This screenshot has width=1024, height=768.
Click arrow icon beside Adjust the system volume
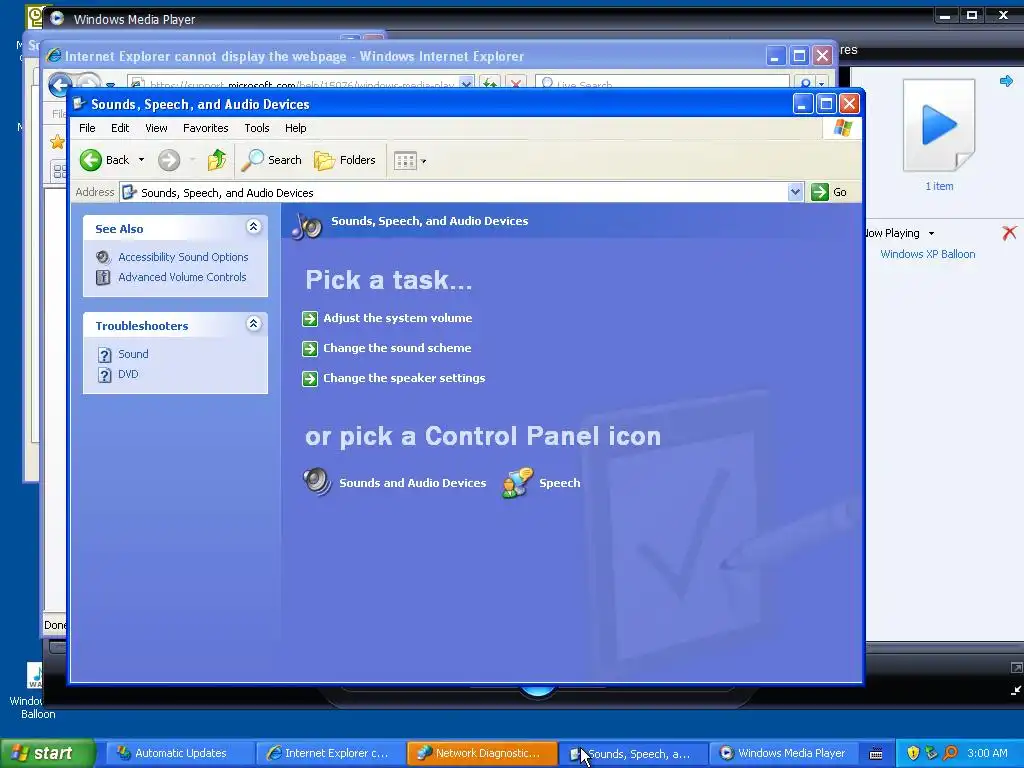(310, 319)
